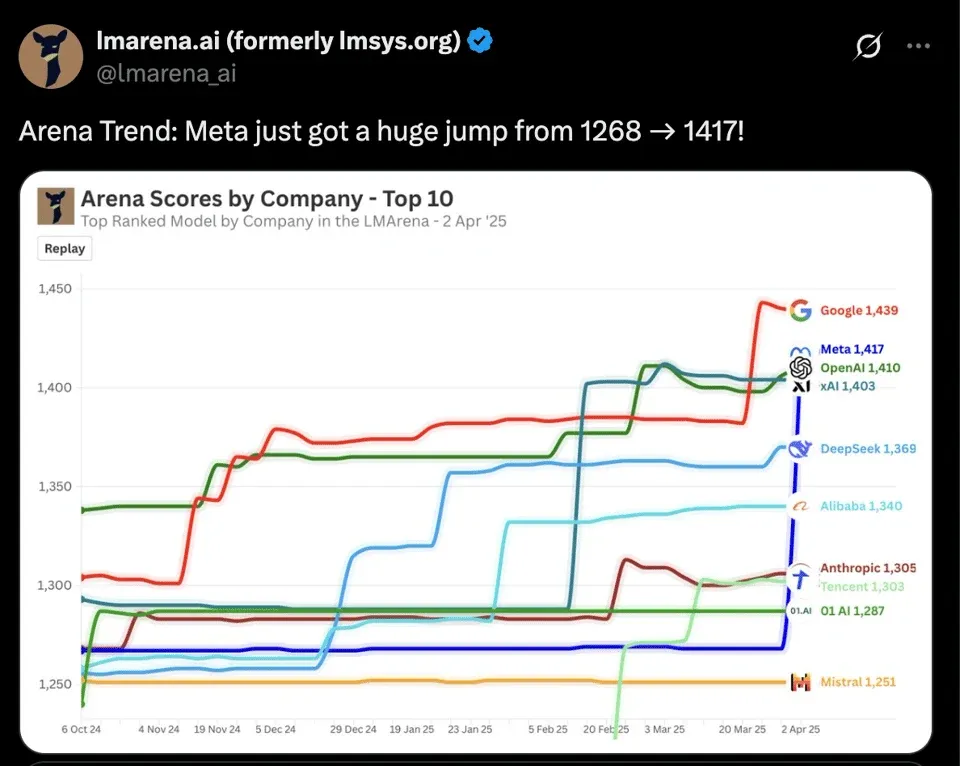960x766 pixels.
Task: Click the Tencent logo in the chart
Action: [x=801, y=578]
